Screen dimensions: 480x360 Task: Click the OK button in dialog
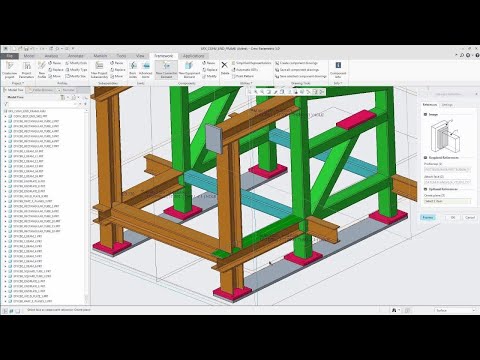click(x=453, y=217)
